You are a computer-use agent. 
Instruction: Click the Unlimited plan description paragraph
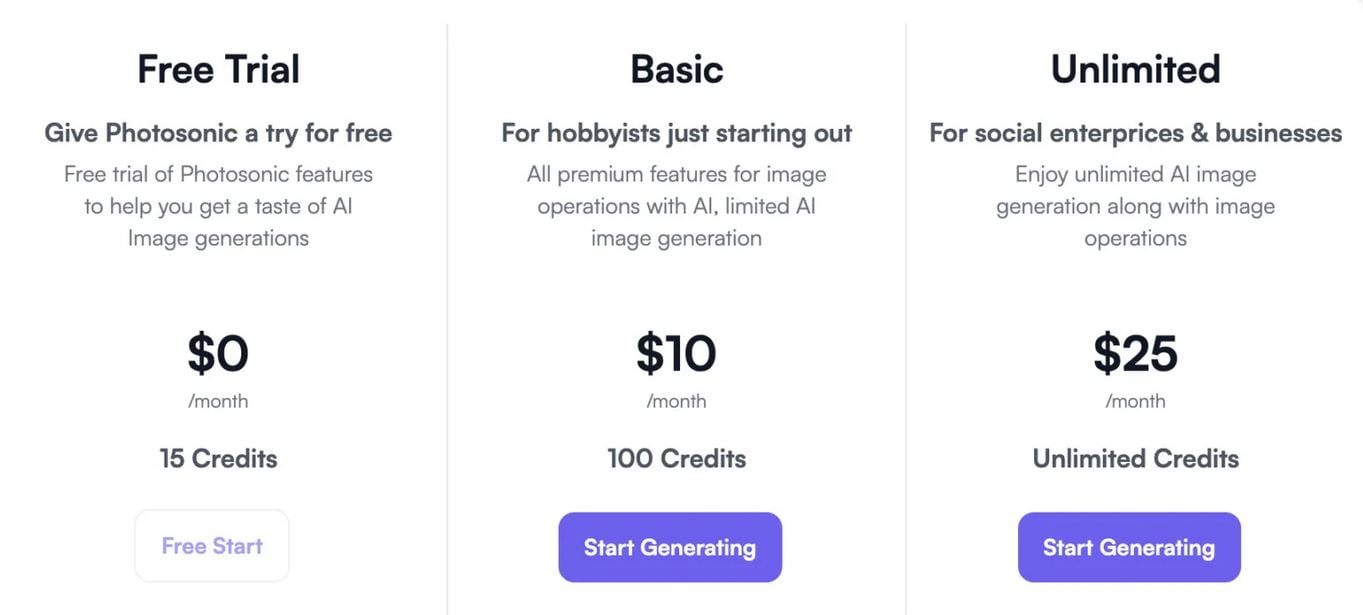click(1135, 206)
